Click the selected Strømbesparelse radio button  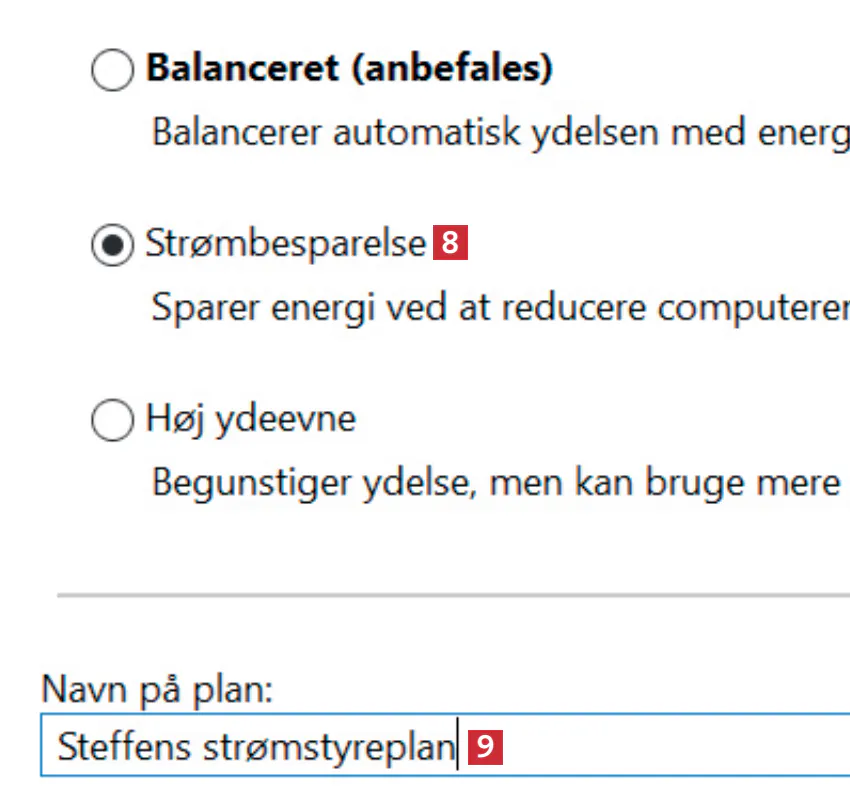click(x=111, y=245)
